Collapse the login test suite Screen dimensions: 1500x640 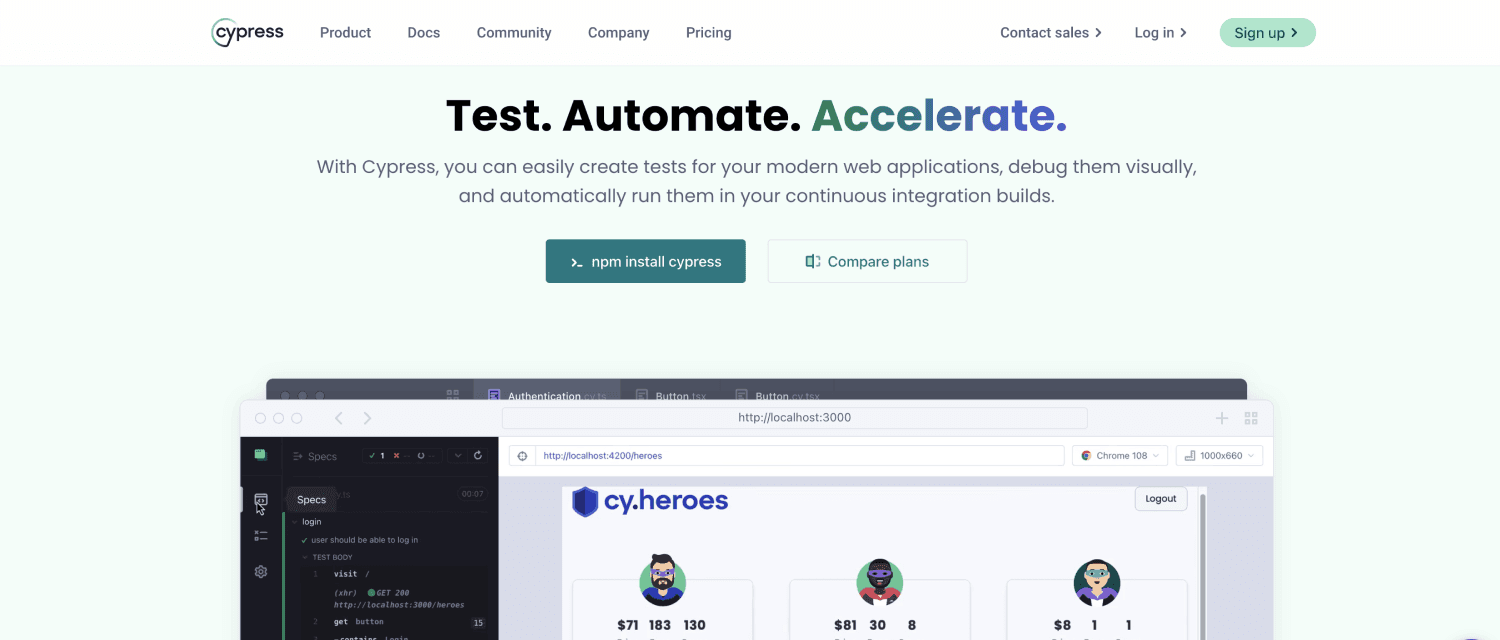(x=297, y=522)
